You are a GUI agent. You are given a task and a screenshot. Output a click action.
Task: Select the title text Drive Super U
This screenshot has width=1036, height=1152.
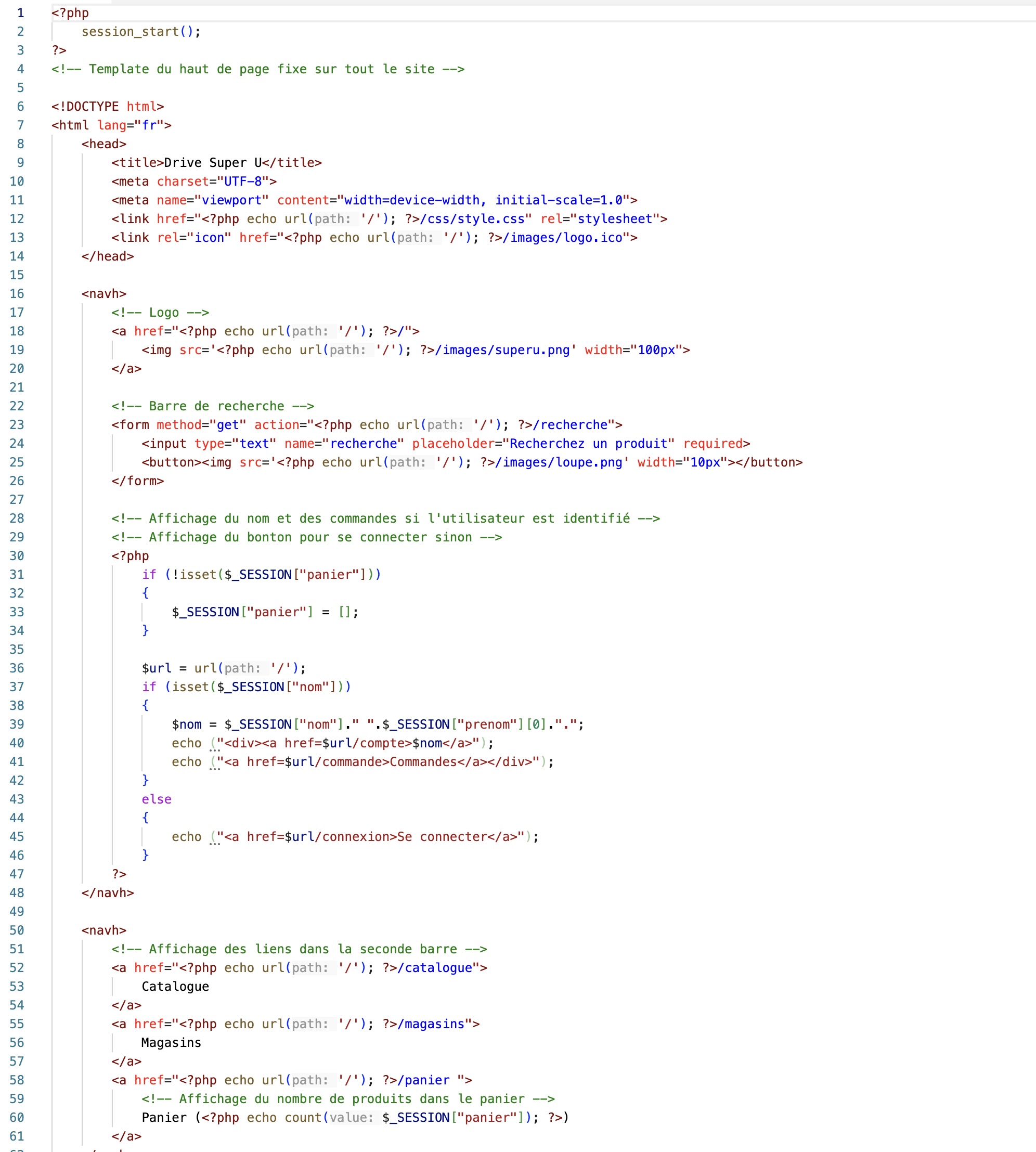click(x=213, y=162)
